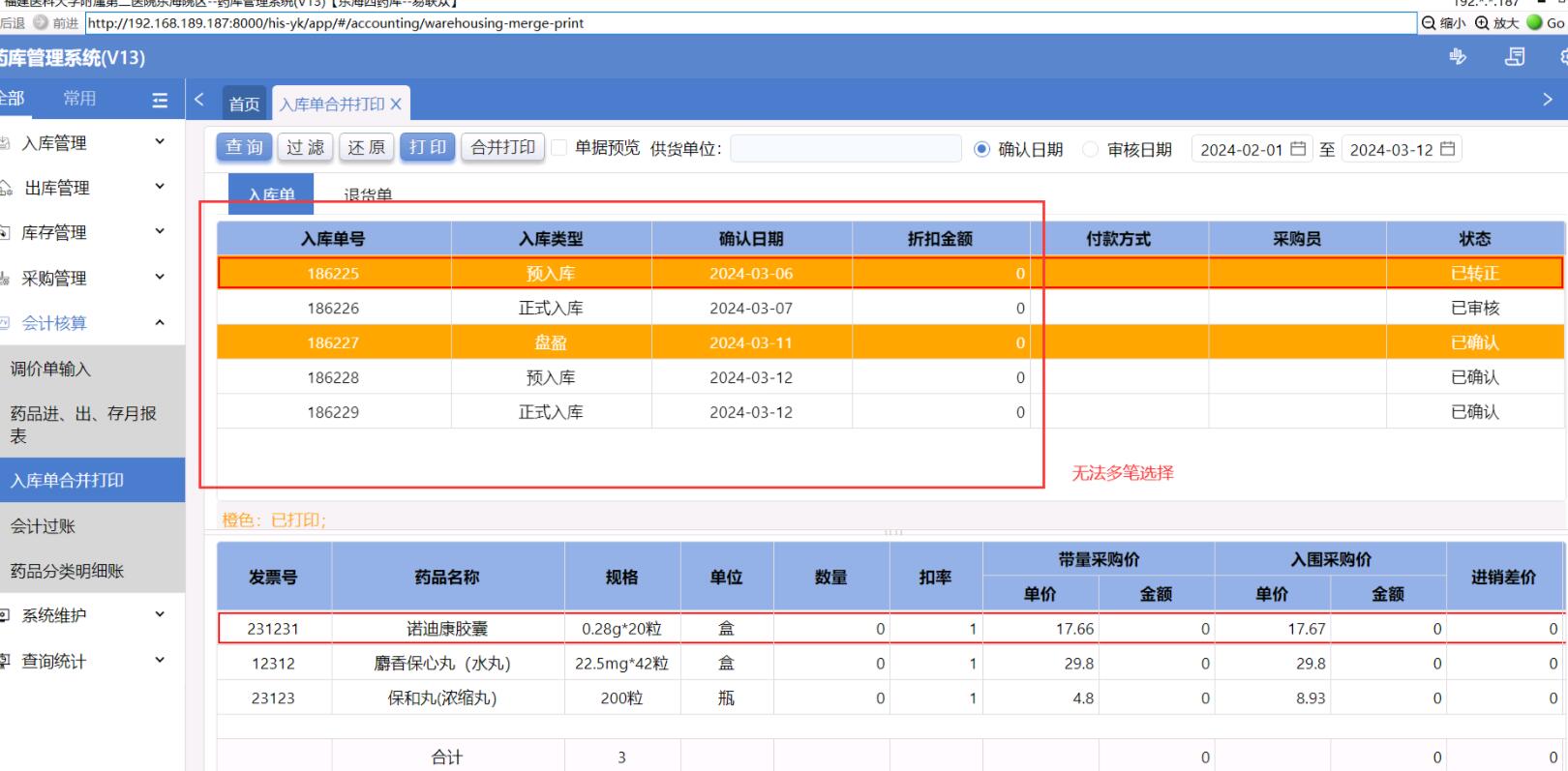Open the receipt document icon in the header
Viewport: 1568px width, 771px height.
1515,57
